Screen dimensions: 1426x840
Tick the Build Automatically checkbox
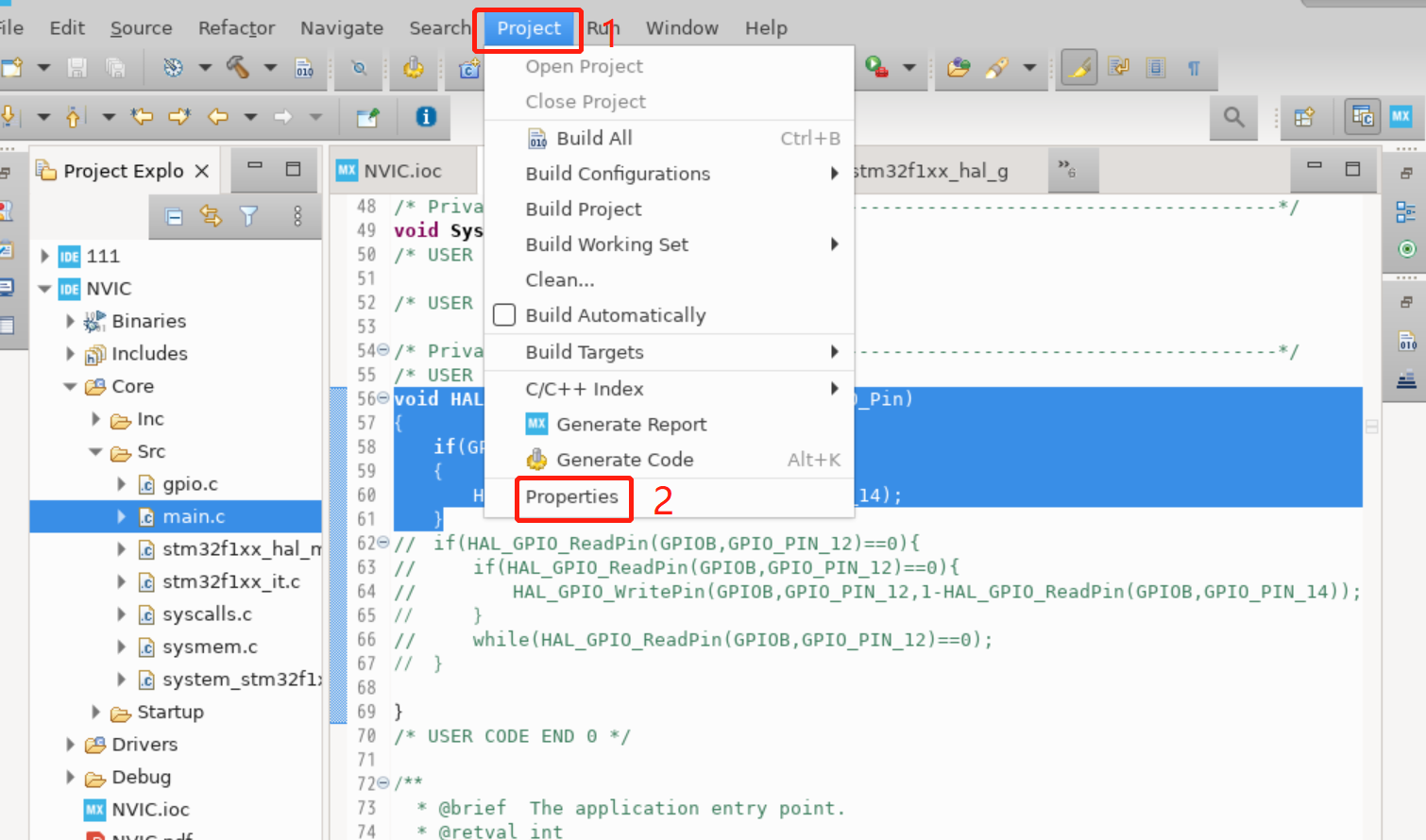point(504,314)
